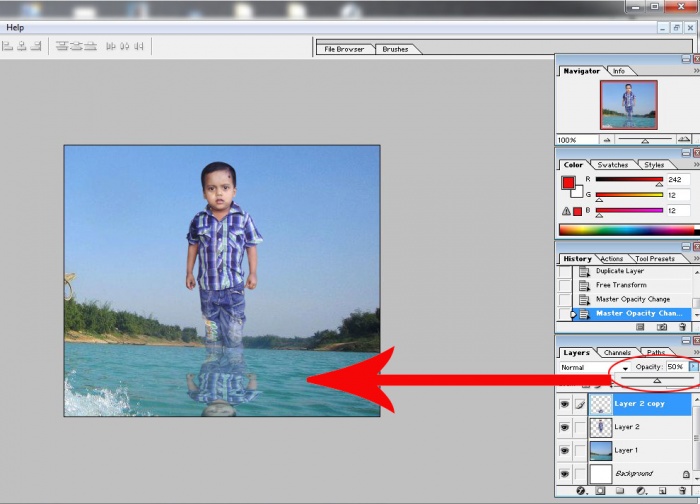Click the Background layer lock icon

(686, 474)
